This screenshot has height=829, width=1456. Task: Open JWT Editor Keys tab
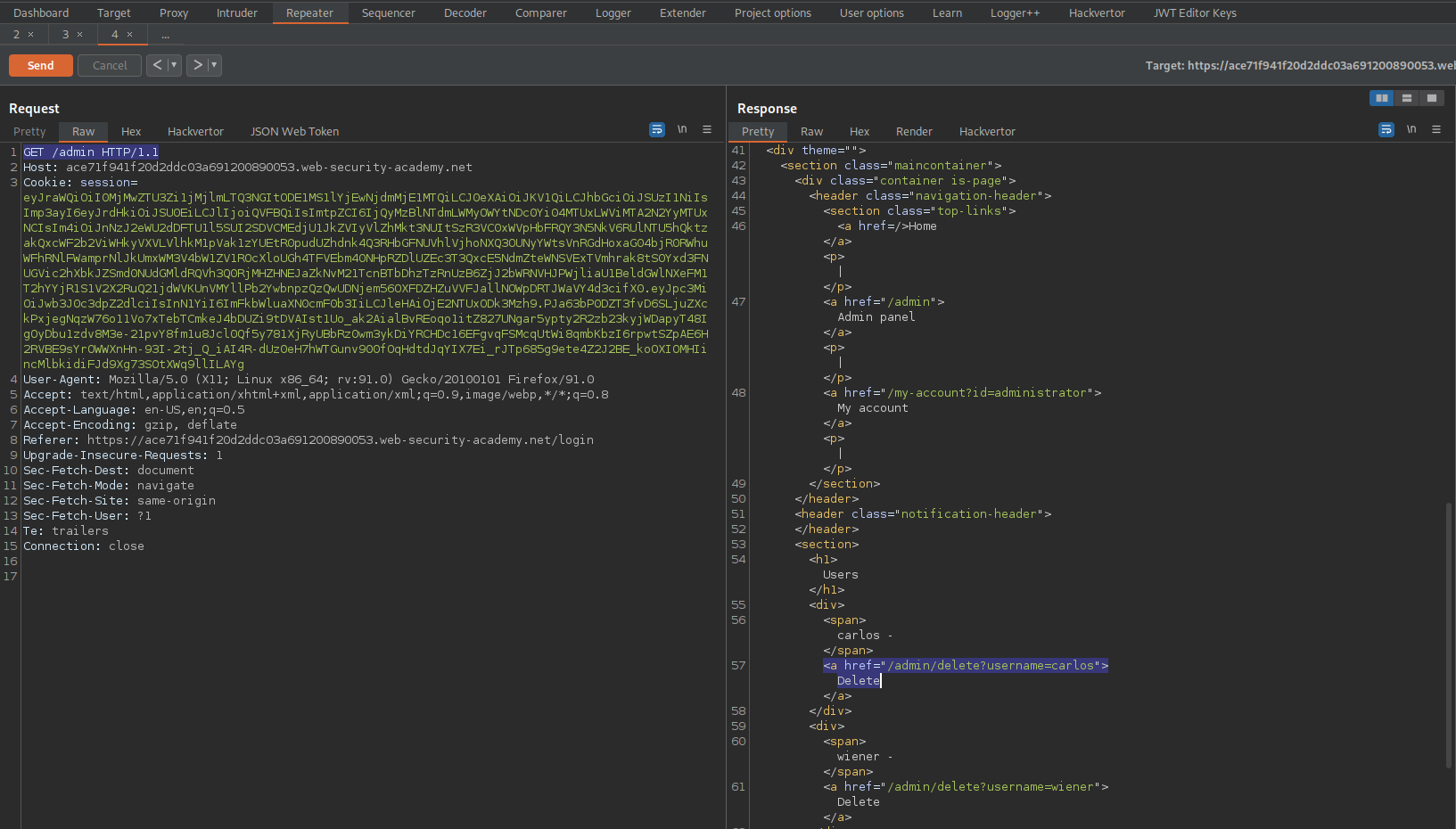pyautogui.click(x=1195, y=12)
